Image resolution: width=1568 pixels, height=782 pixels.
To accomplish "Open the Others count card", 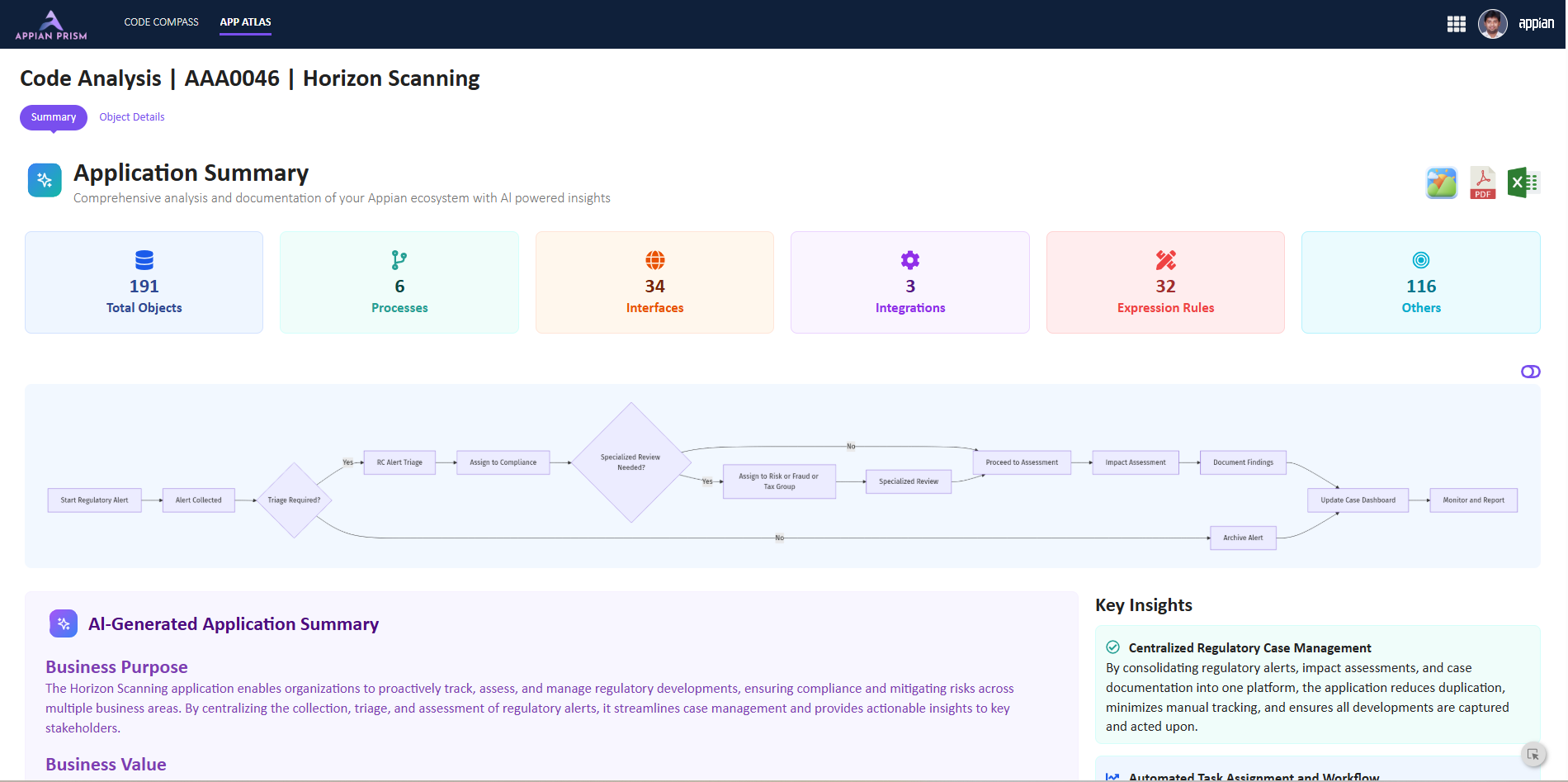I will [1420, 282].
